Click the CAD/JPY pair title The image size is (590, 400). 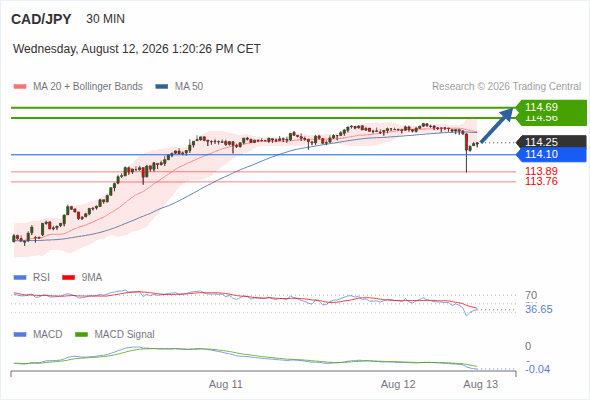click(41, 19)
